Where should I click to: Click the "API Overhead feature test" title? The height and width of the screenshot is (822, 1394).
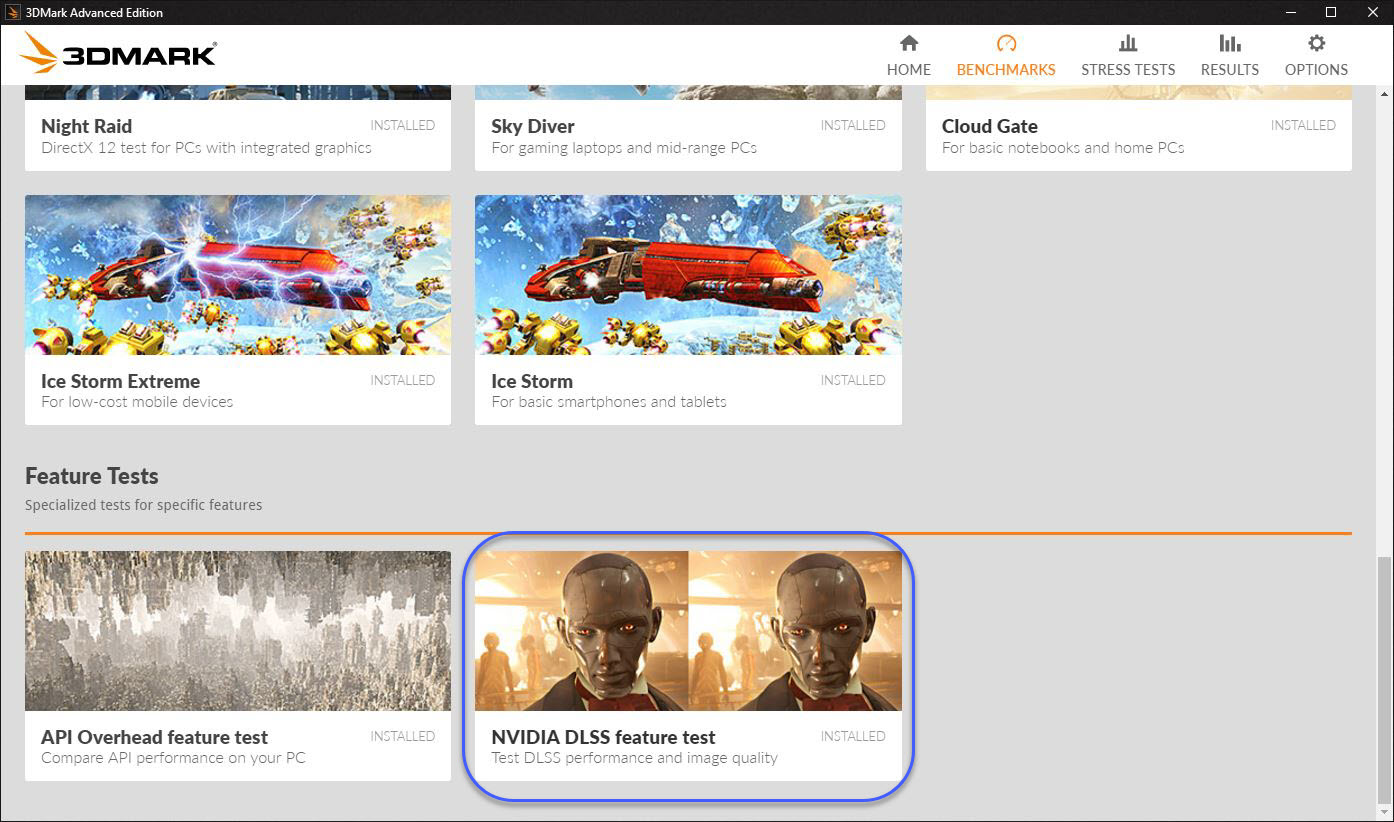[154, 737]
